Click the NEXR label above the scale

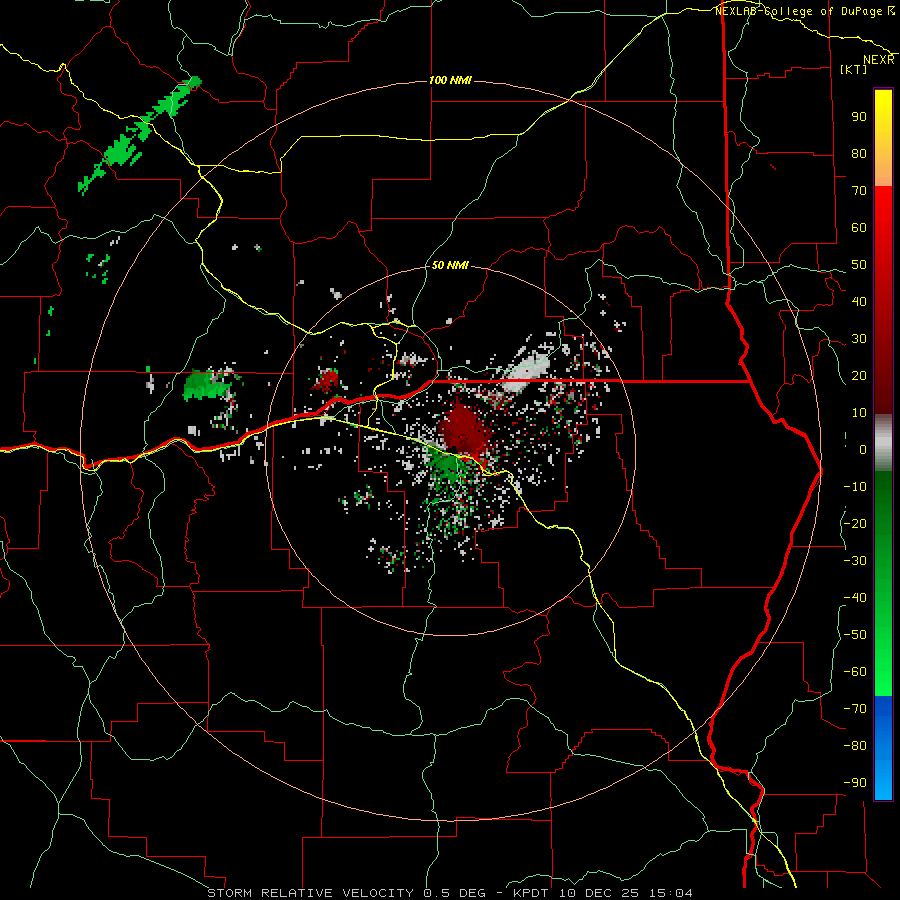pyautogui.click(x=878, y=60)
